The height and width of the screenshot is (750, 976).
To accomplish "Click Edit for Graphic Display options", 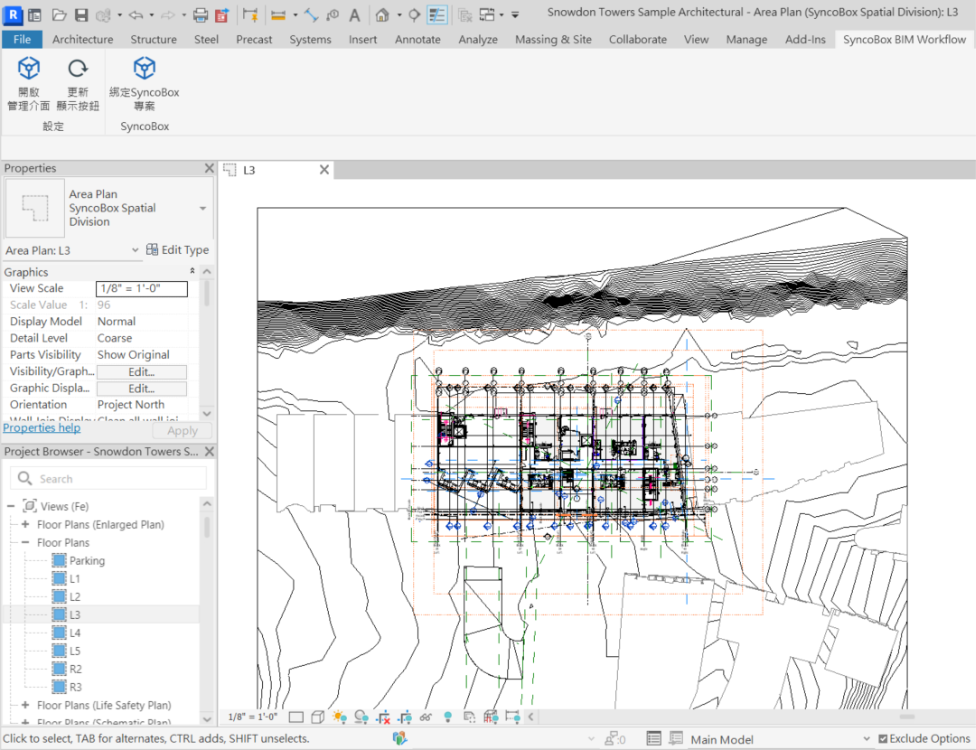I will tap(141, 388).
